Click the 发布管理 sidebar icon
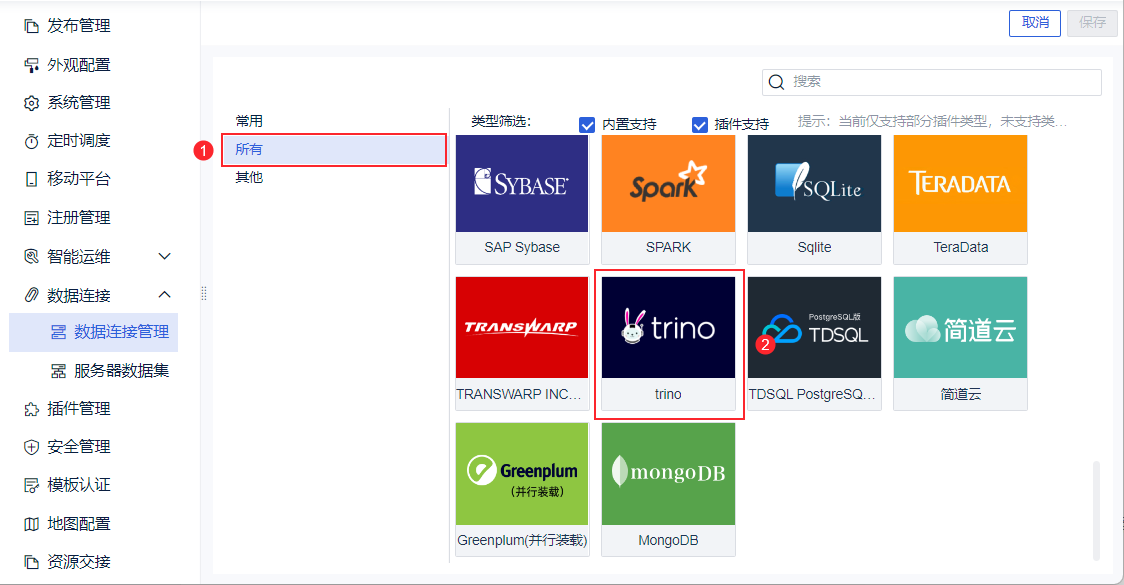Viewport: 1124px width, 585px height. [x=31, y=27]
